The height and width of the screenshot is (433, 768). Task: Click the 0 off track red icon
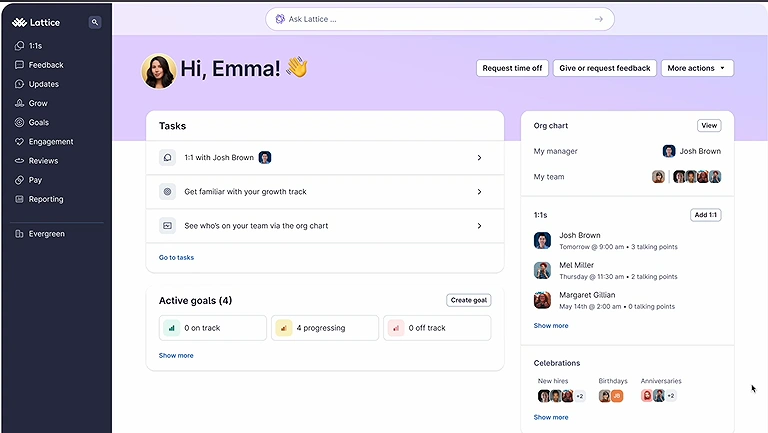pyautogui.click(x=396, y=328)
